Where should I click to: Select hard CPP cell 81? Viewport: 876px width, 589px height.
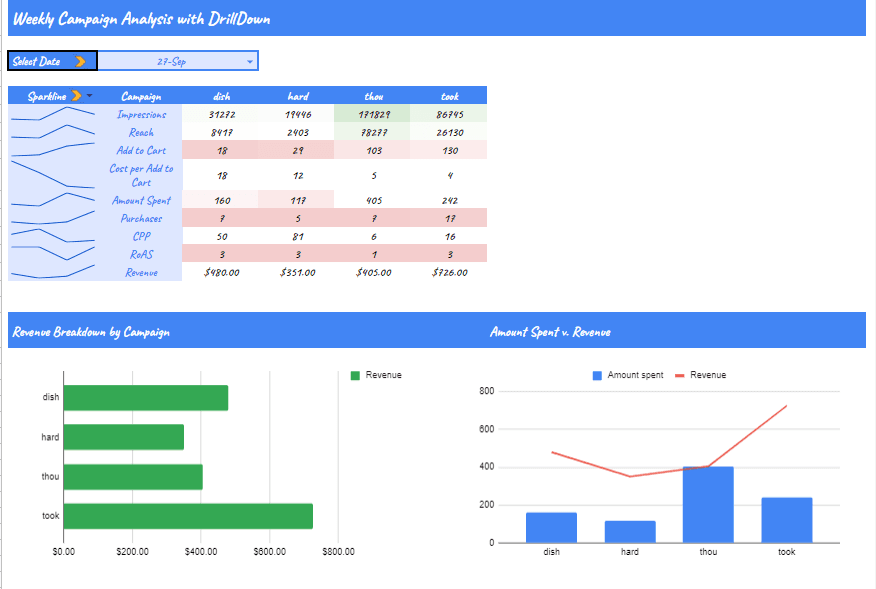point(298,236)
